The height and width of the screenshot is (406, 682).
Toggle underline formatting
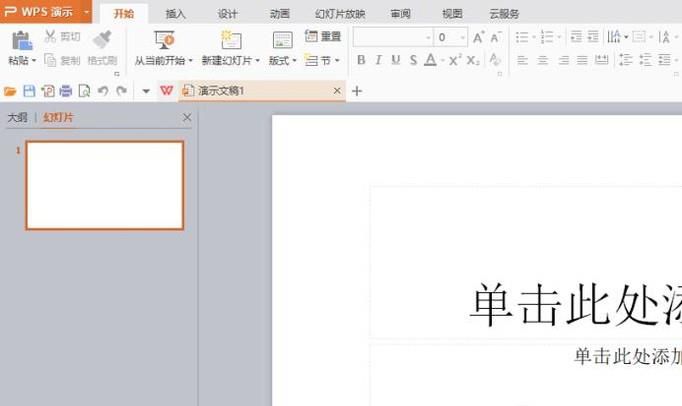(x=395, y=60)
